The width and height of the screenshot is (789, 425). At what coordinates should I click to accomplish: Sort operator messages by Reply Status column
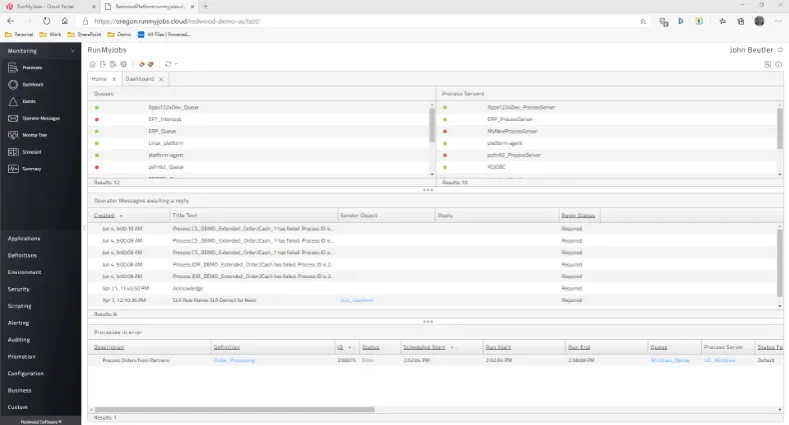point(578,215)
